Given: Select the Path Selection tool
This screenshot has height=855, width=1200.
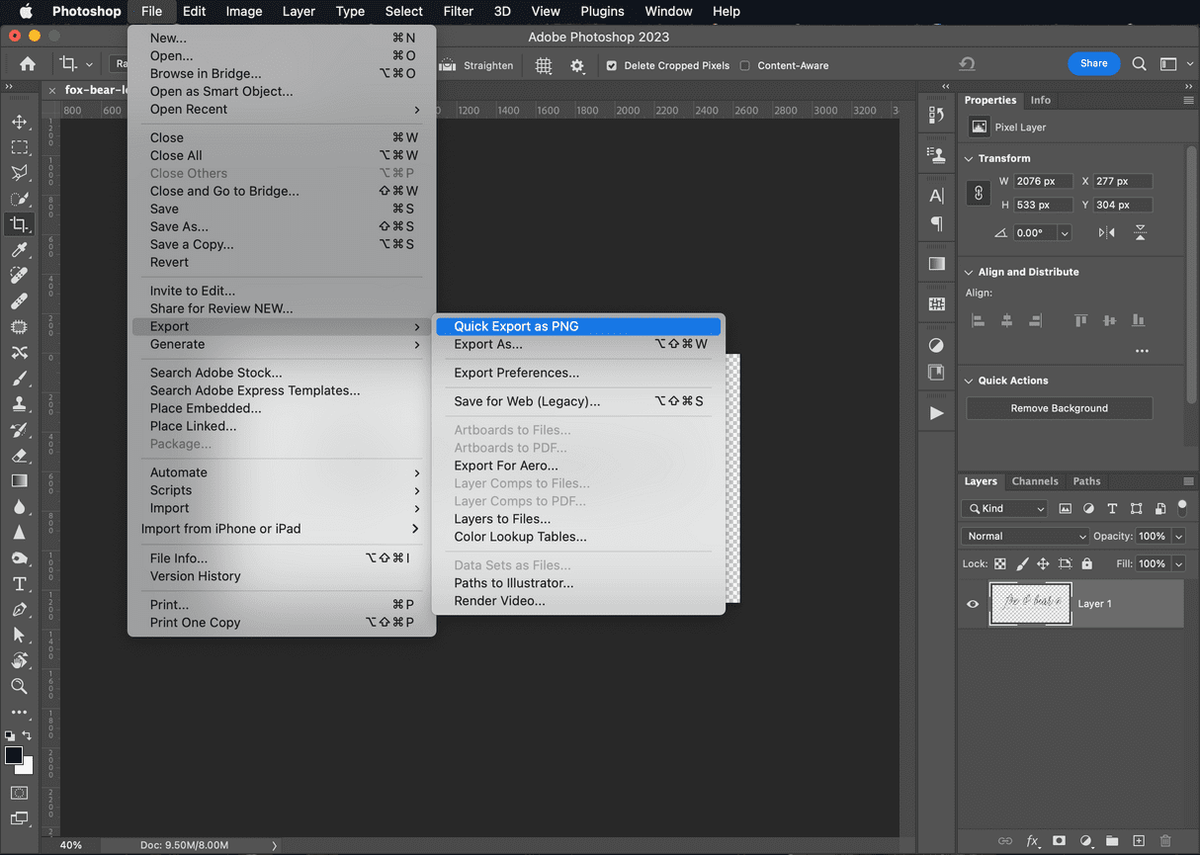Looking at the screenshot, I should coord(19,635).
